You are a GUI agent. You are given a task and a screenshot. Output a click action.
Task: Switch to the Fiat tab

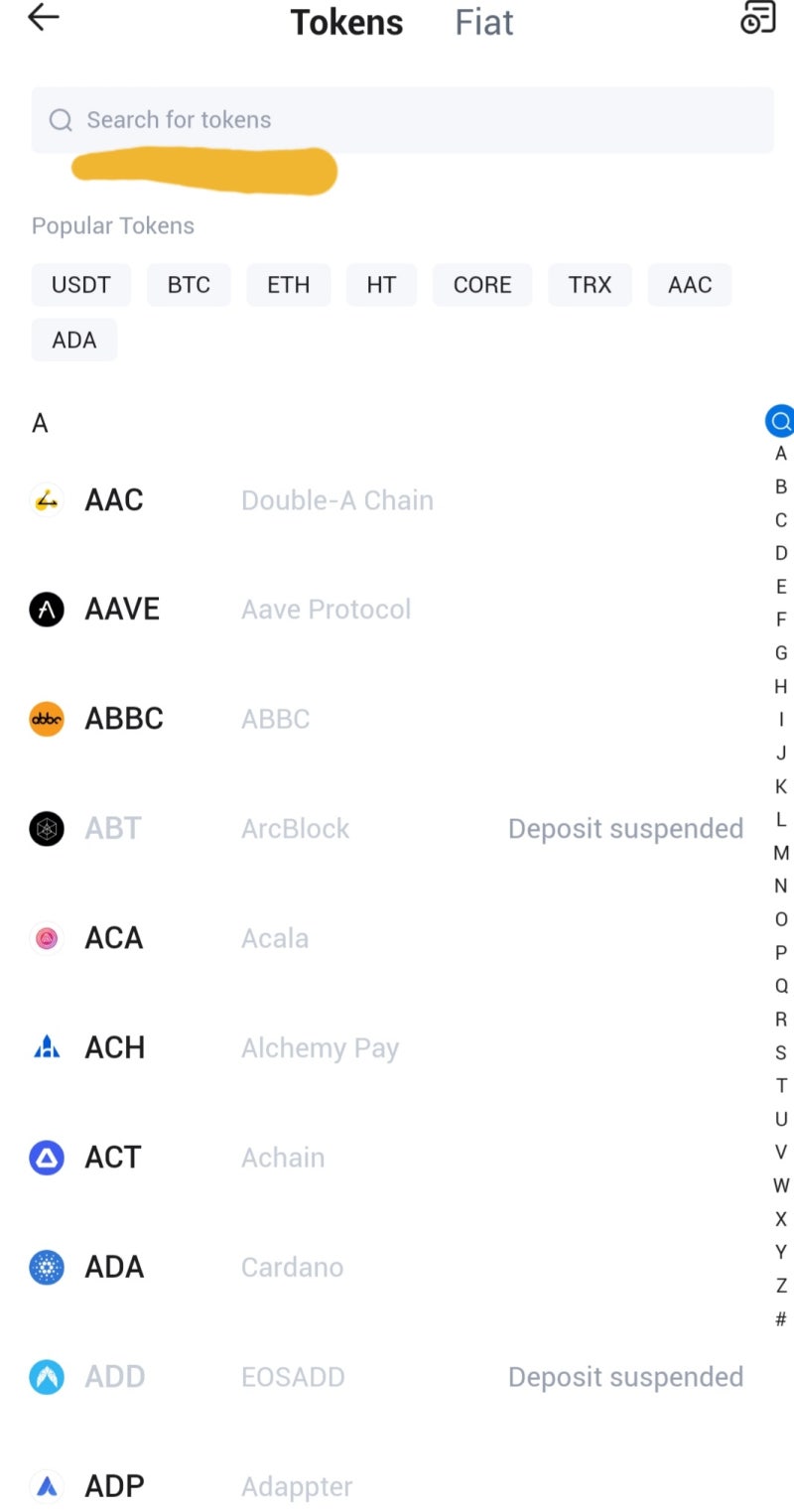pyautogui.click(x=483, y=22)
